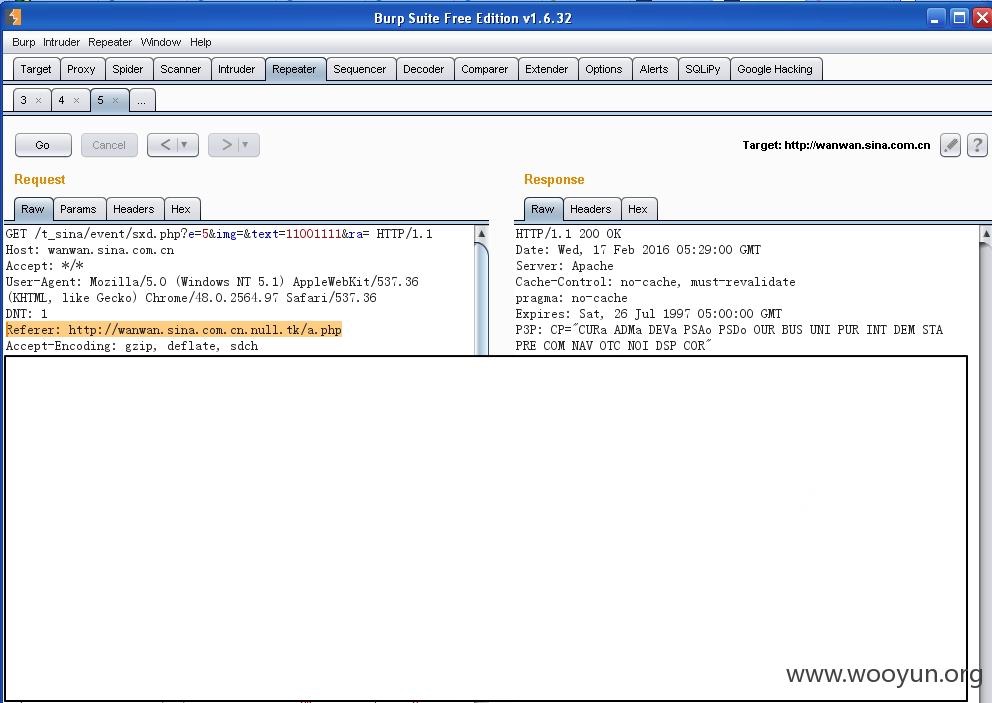The image size is (992, 703).
Task: Expand the forward history dropdown arrow
Action: (x=246, y=145)
